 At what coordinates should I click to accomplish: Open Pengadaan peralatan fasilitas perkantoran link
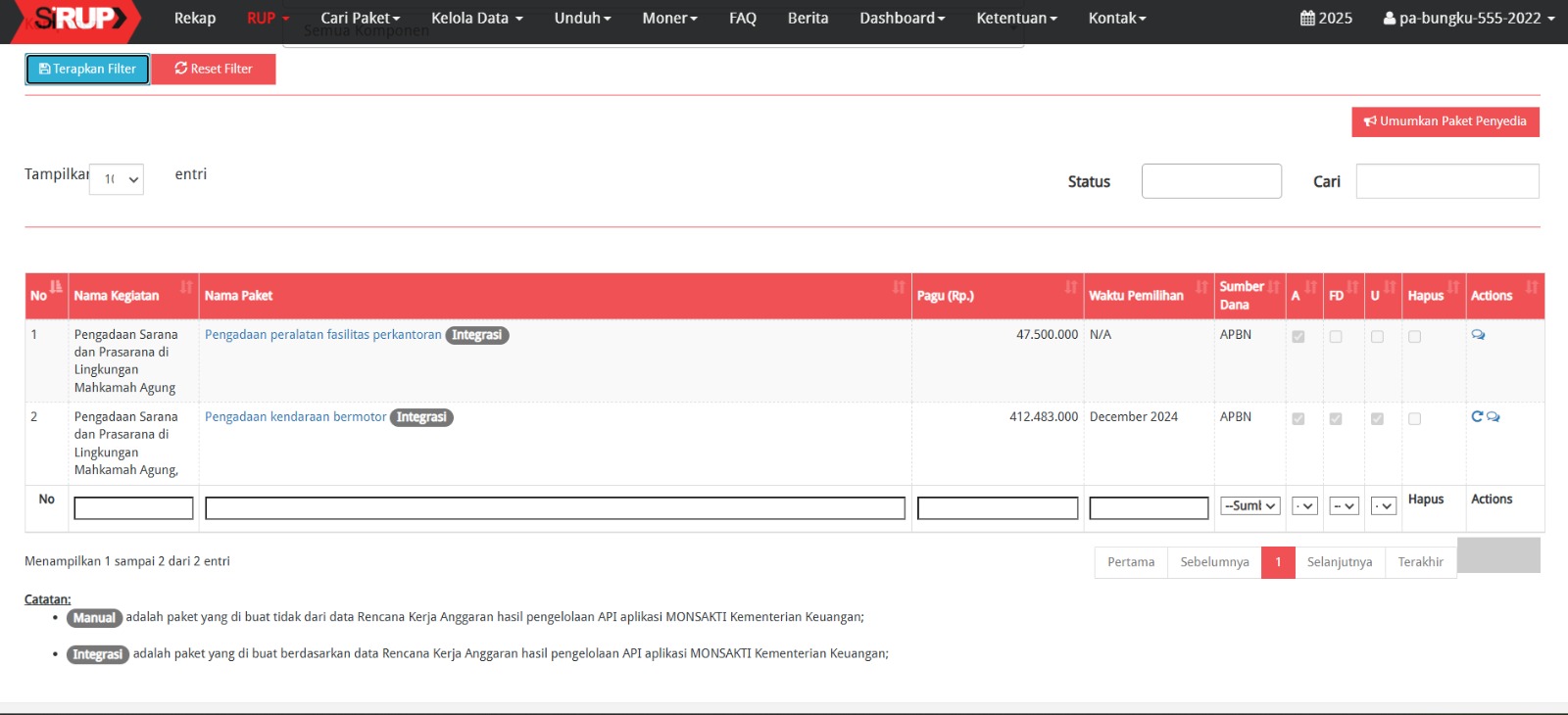coord(322,335)
